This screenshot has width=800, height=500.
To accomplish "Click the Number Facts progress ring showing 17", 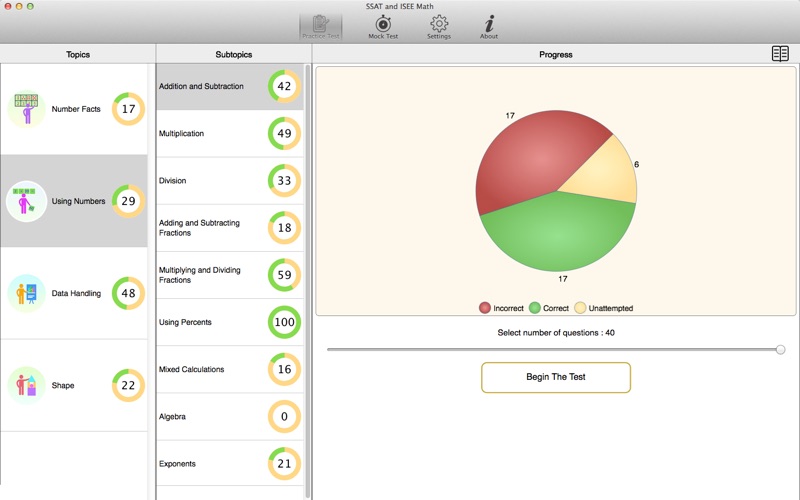I will point(129,109).
